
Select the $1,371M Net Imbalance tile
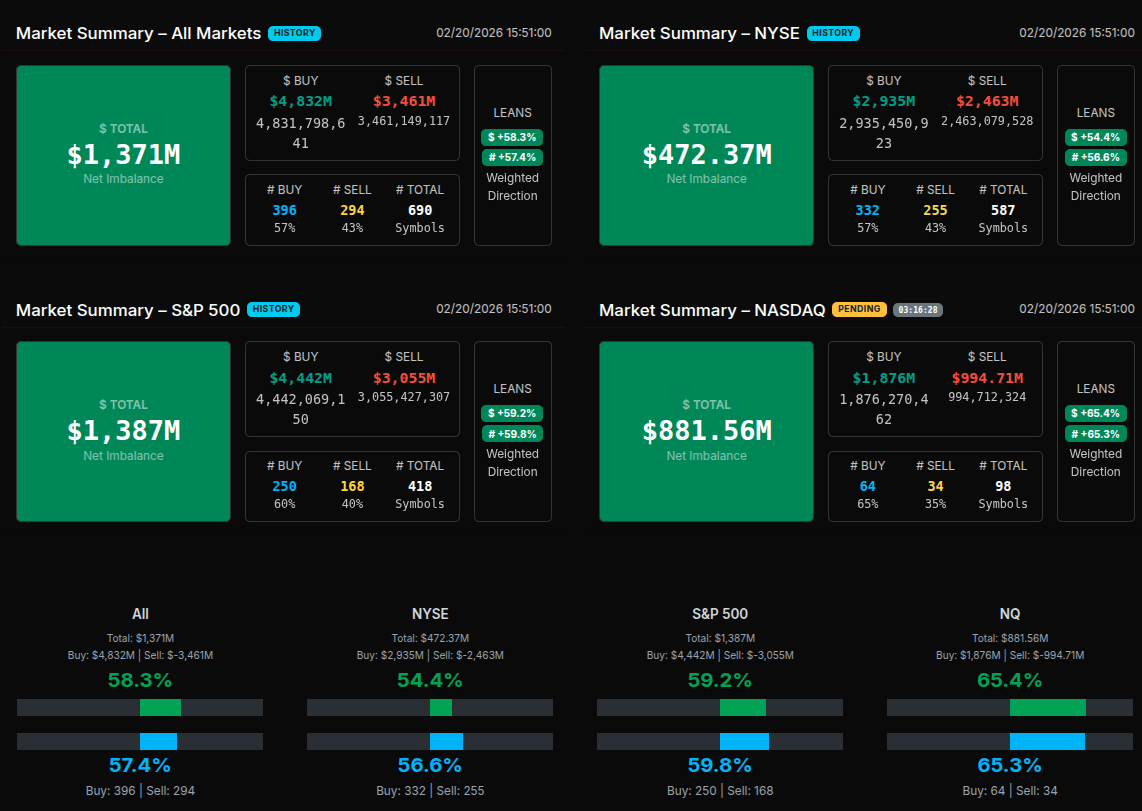click(124, 155)
